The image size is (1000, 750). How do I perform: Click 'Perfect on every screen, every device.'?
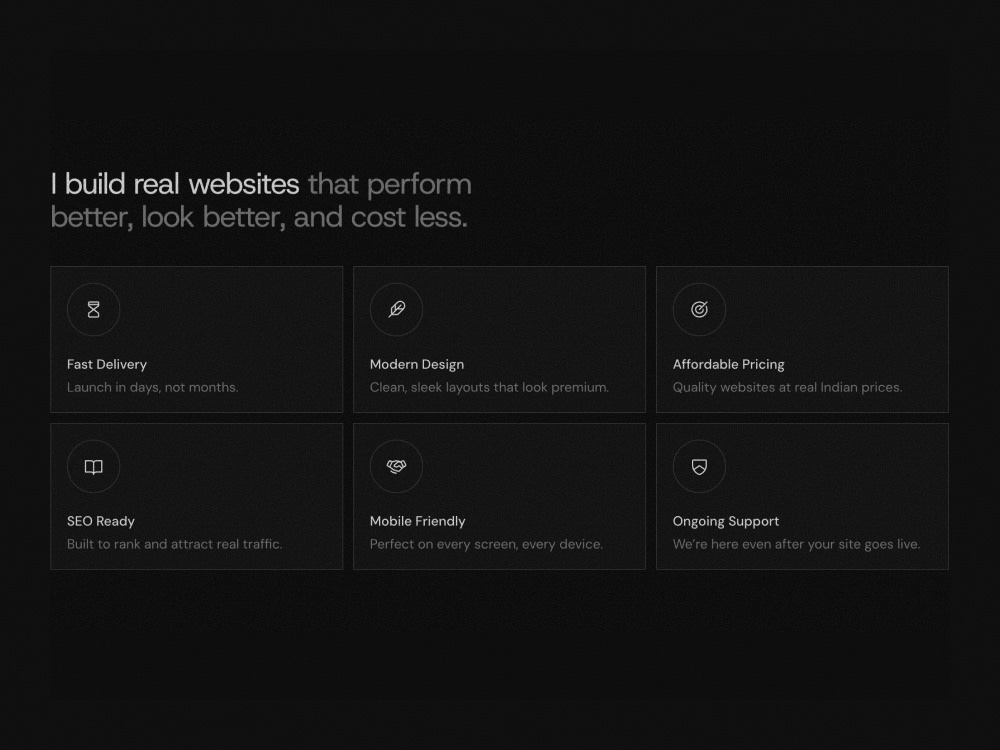tap(487, 544)
